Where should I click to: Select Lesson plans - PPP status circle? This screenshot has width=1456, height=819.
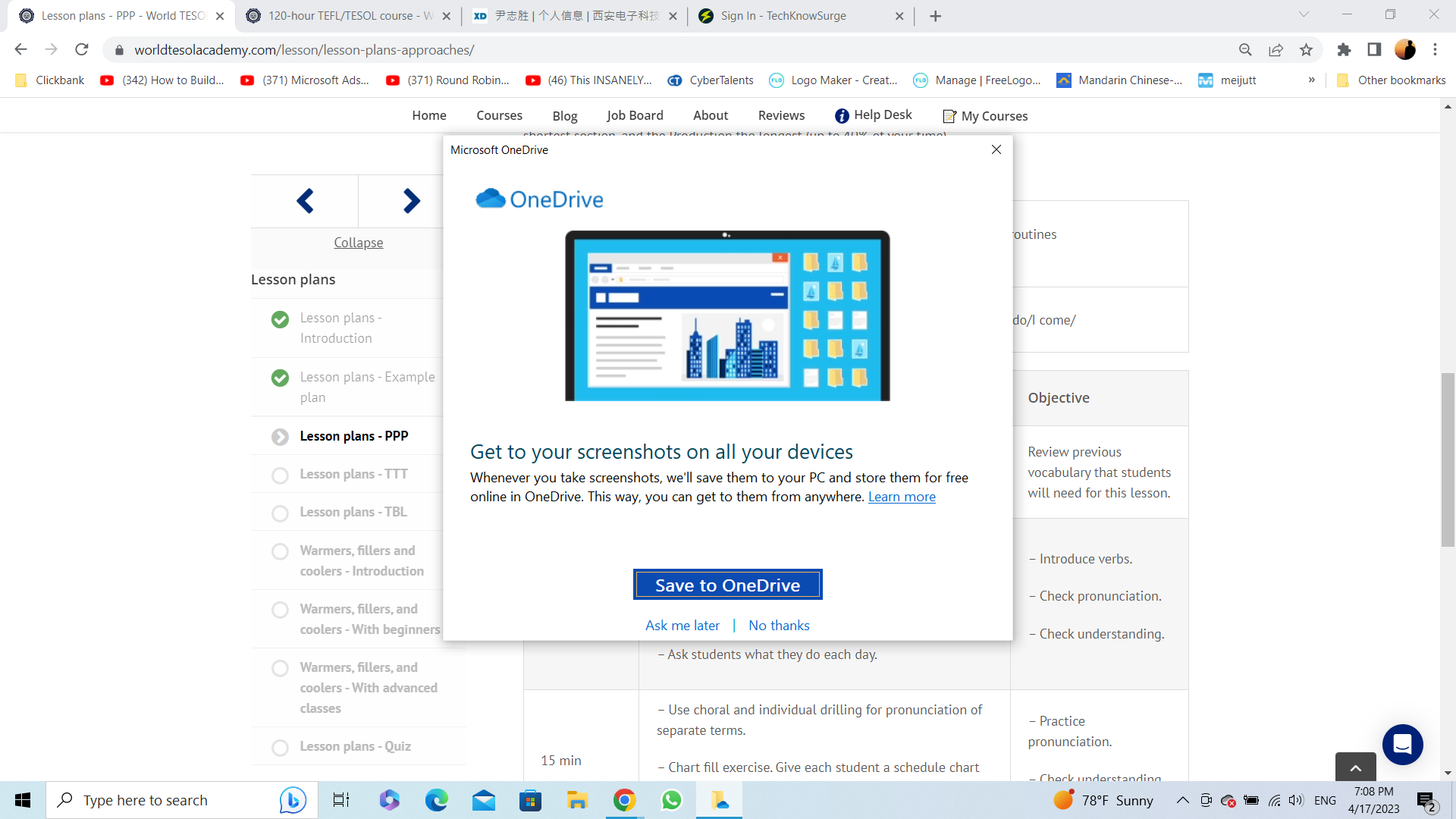click(x=280, y=437)
